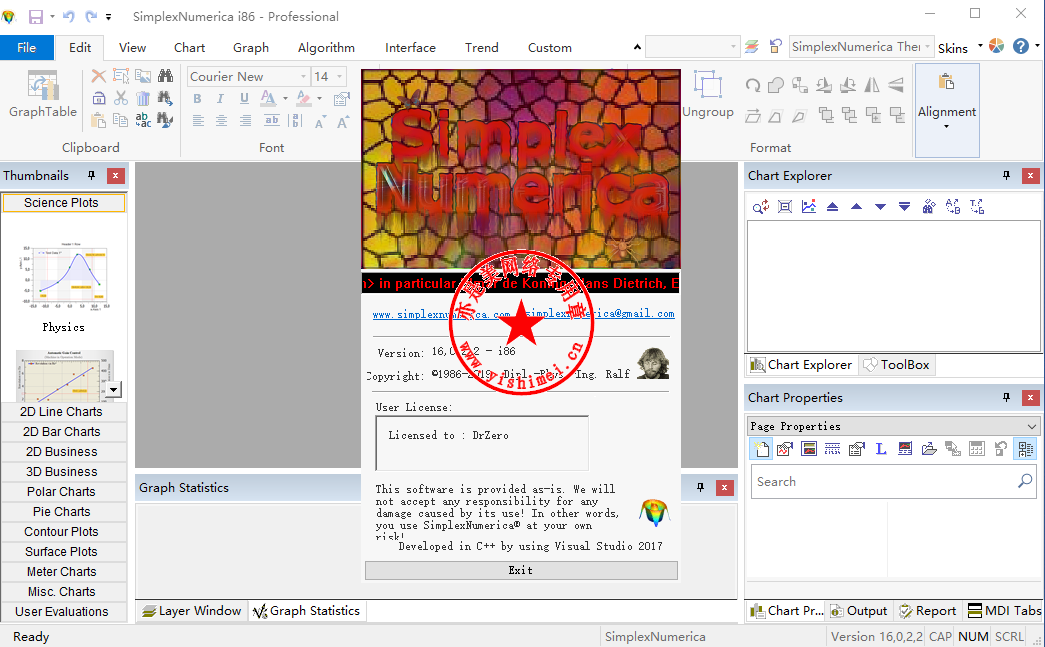Switch to the Chart ribbon tab
The height and width of the screenshot is (647, 1045).
point(189,47)
